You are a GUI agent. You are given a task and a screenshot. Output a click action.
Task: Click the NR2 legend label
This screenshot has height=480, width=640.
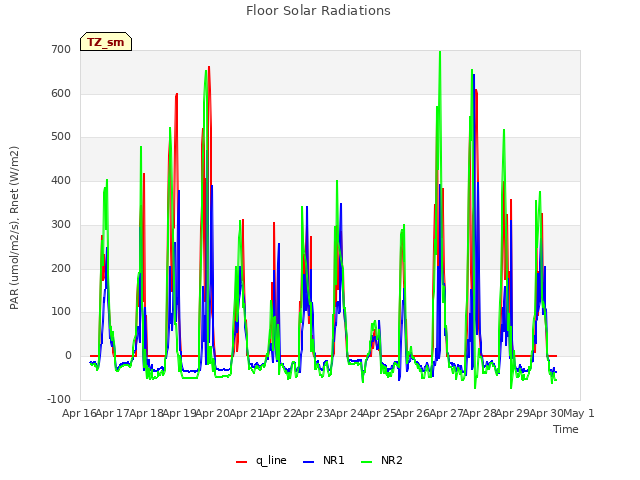392,460
